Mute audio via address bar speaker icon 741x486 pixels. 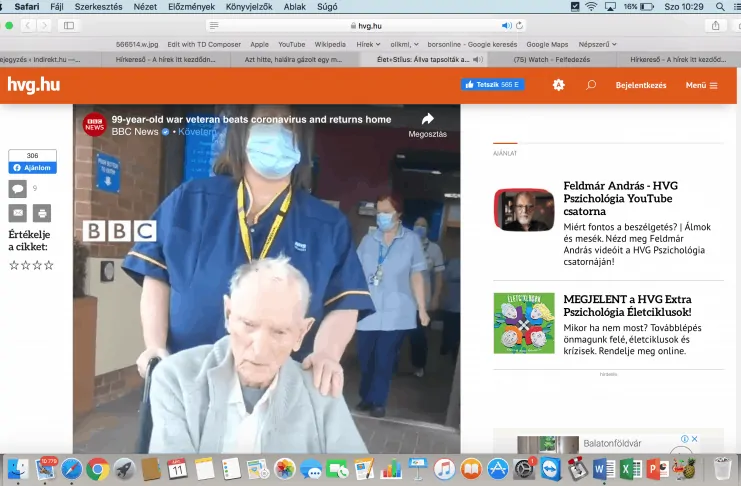point(506,25)
